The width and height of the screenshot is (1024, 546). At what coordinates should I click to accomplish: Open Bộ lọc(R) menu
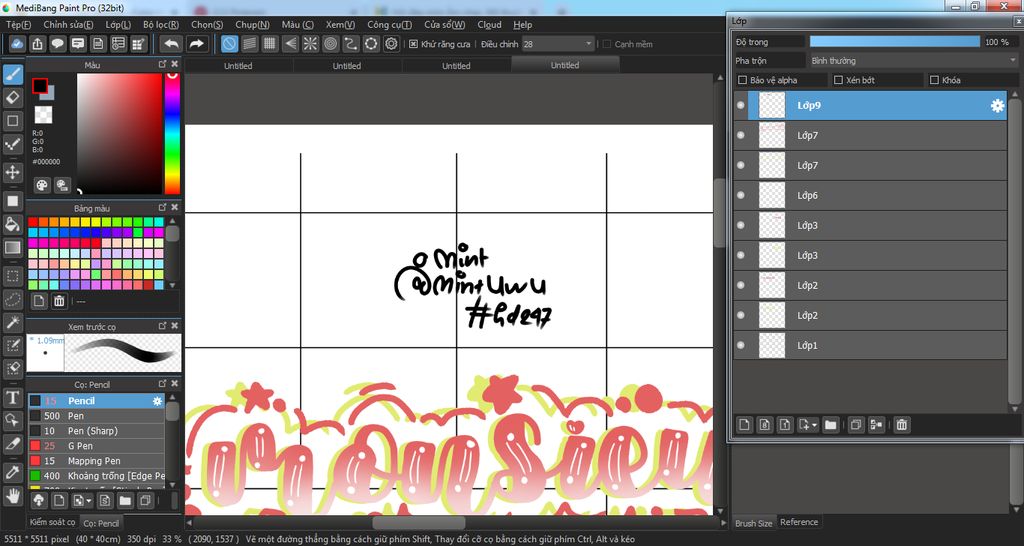tap(161, 24)
